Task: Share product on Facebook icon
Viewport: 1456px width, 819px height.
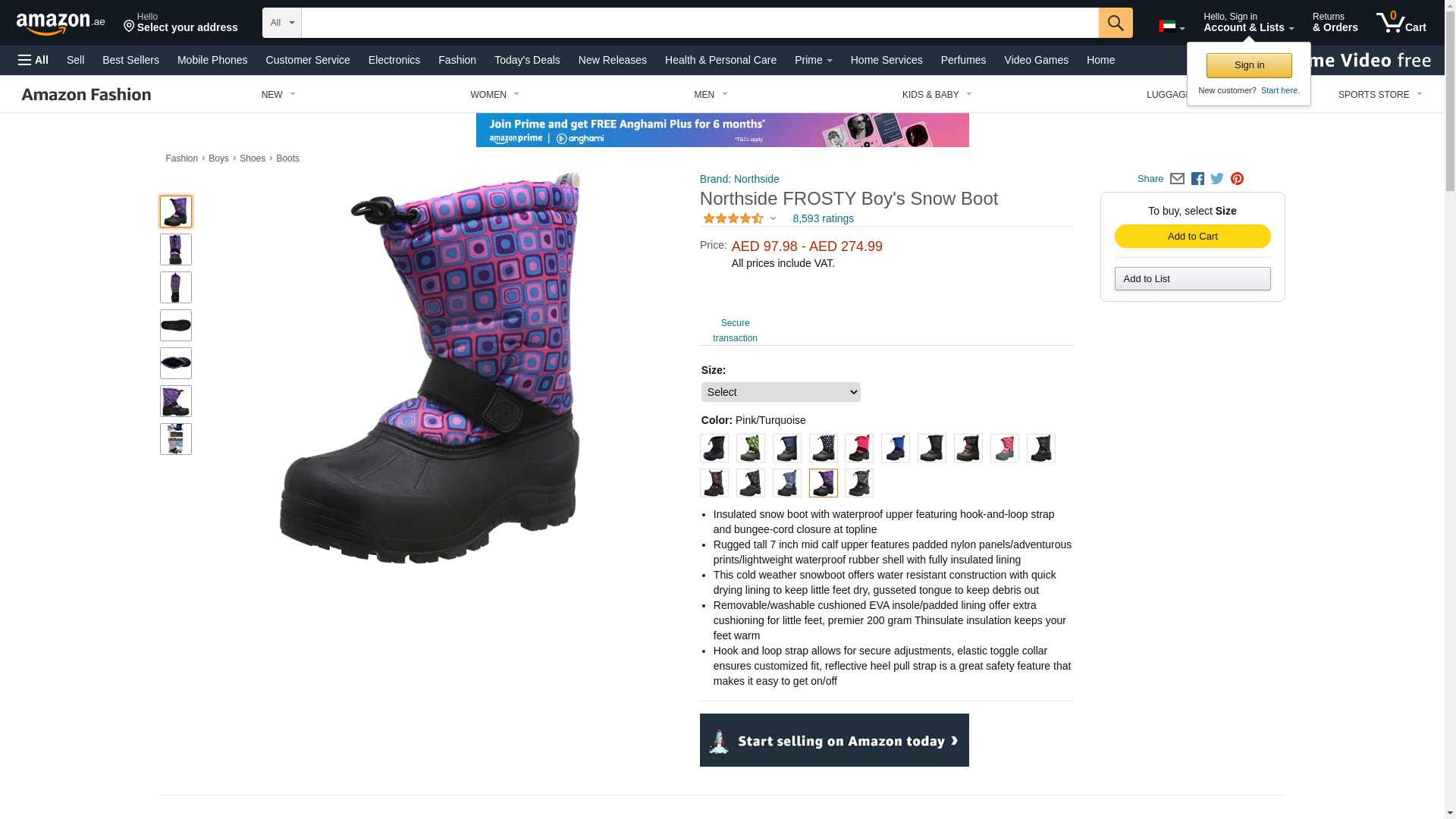Action: click(x=1197, y=179)
